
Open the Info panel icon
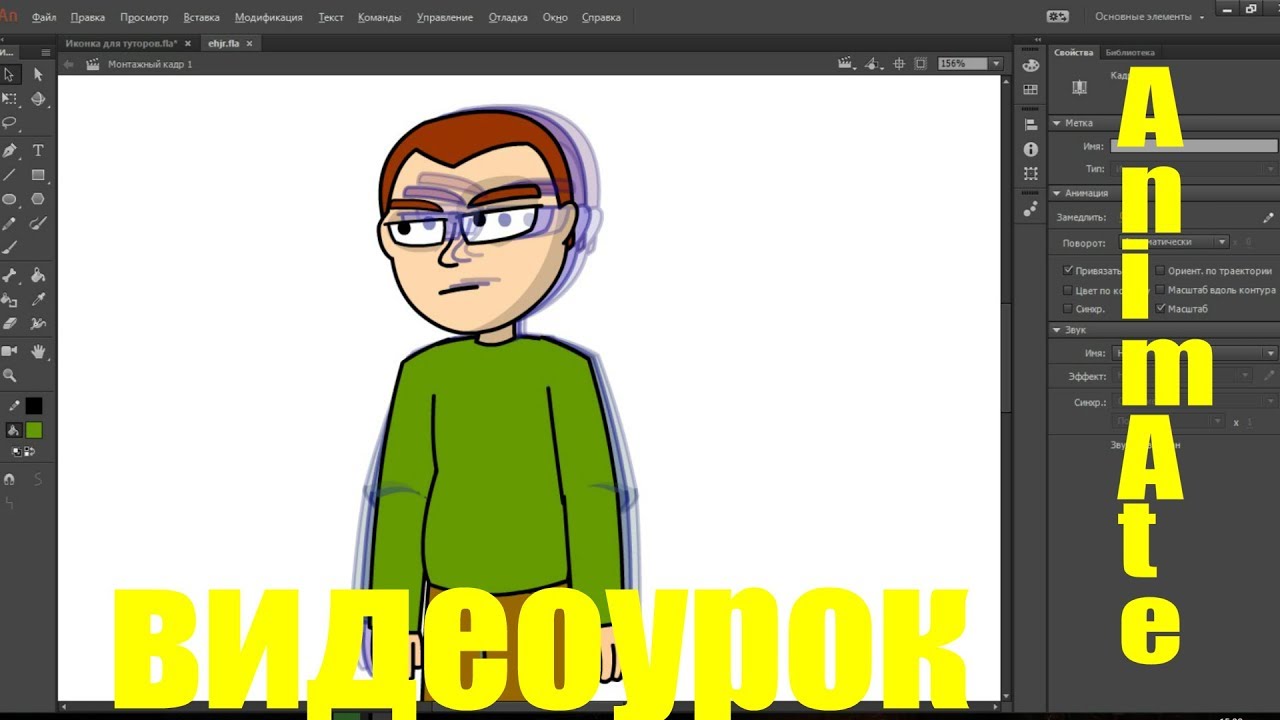point(1031,149)
